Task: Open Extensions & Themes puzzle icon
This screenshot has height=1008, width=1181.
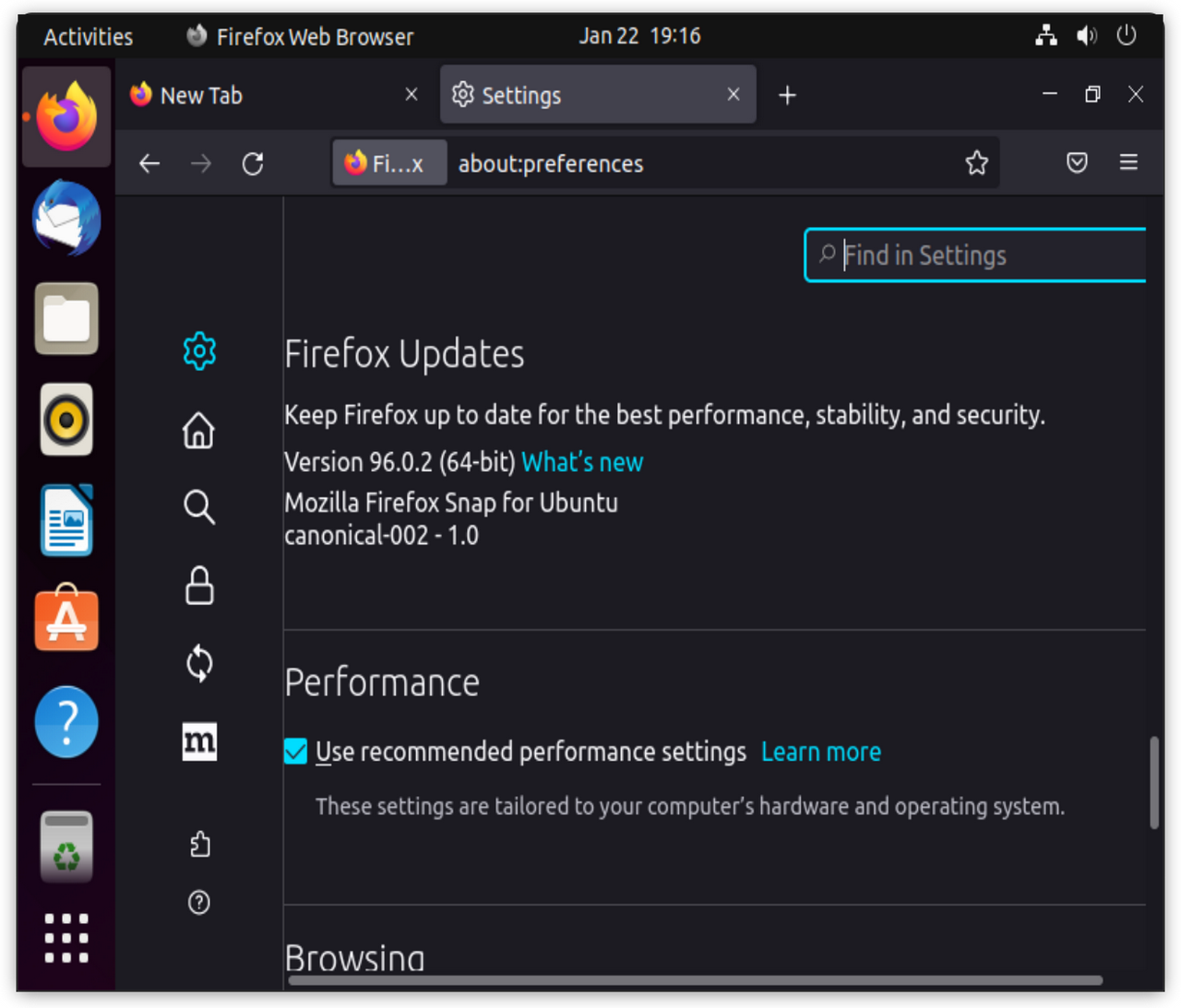Action: pyautogui.click(x=199, y=845)
